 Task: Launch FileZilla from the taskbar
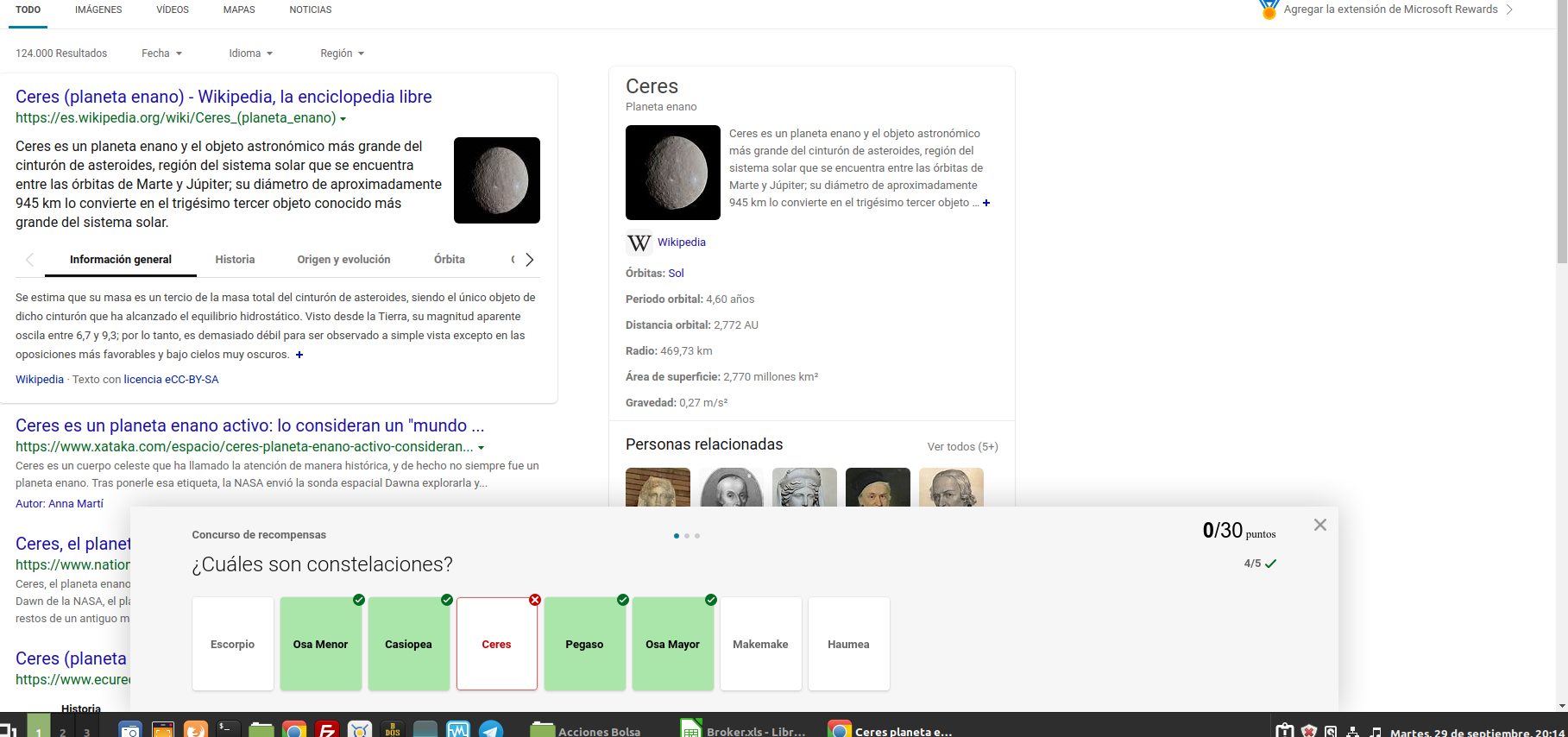tap(327, 730)
